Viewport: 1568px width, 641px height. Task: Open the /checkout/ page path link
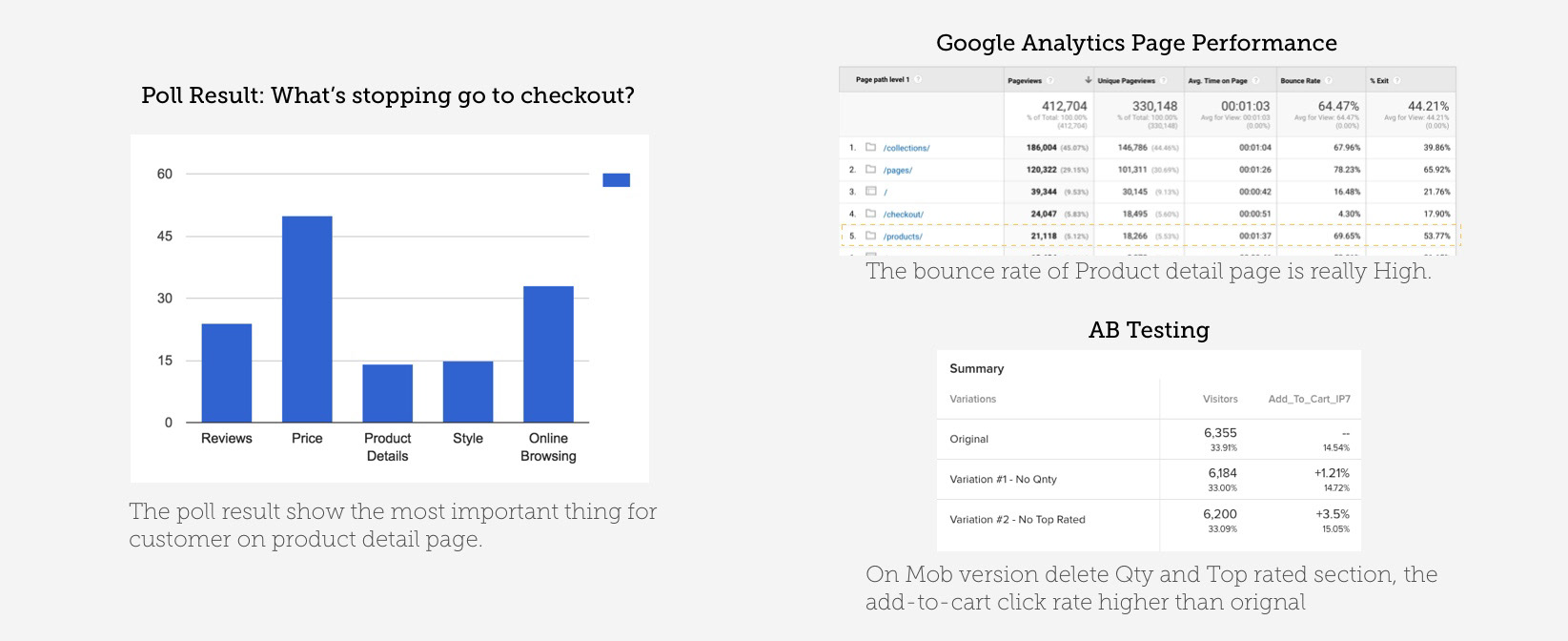point(904,215)
